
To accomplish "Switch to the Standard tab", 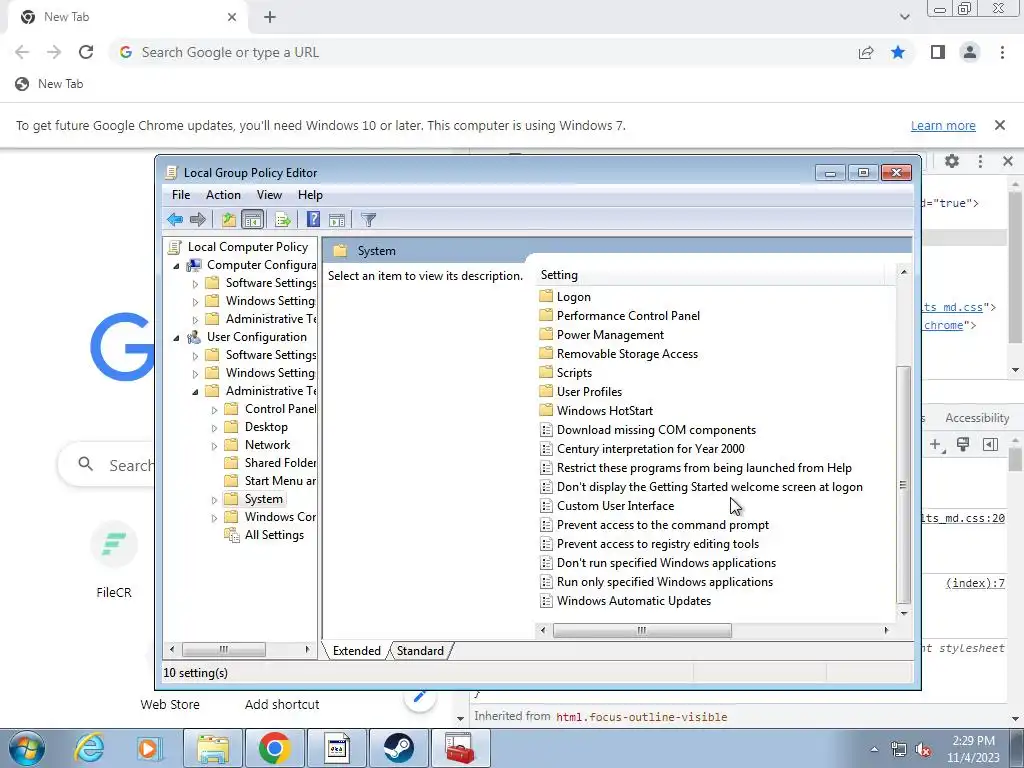I will (420, 650).
